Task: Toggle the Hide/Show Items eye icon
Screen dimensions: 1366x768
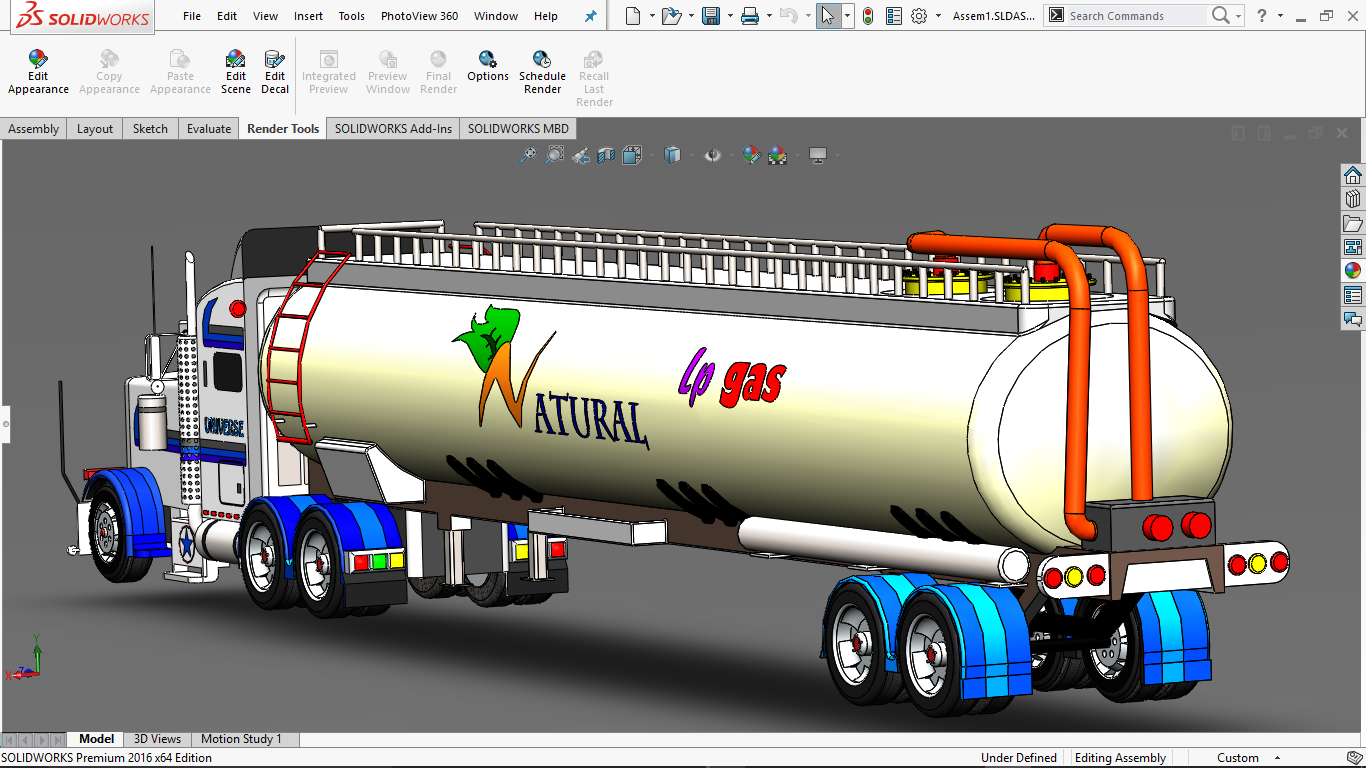Action: point(712,155)
